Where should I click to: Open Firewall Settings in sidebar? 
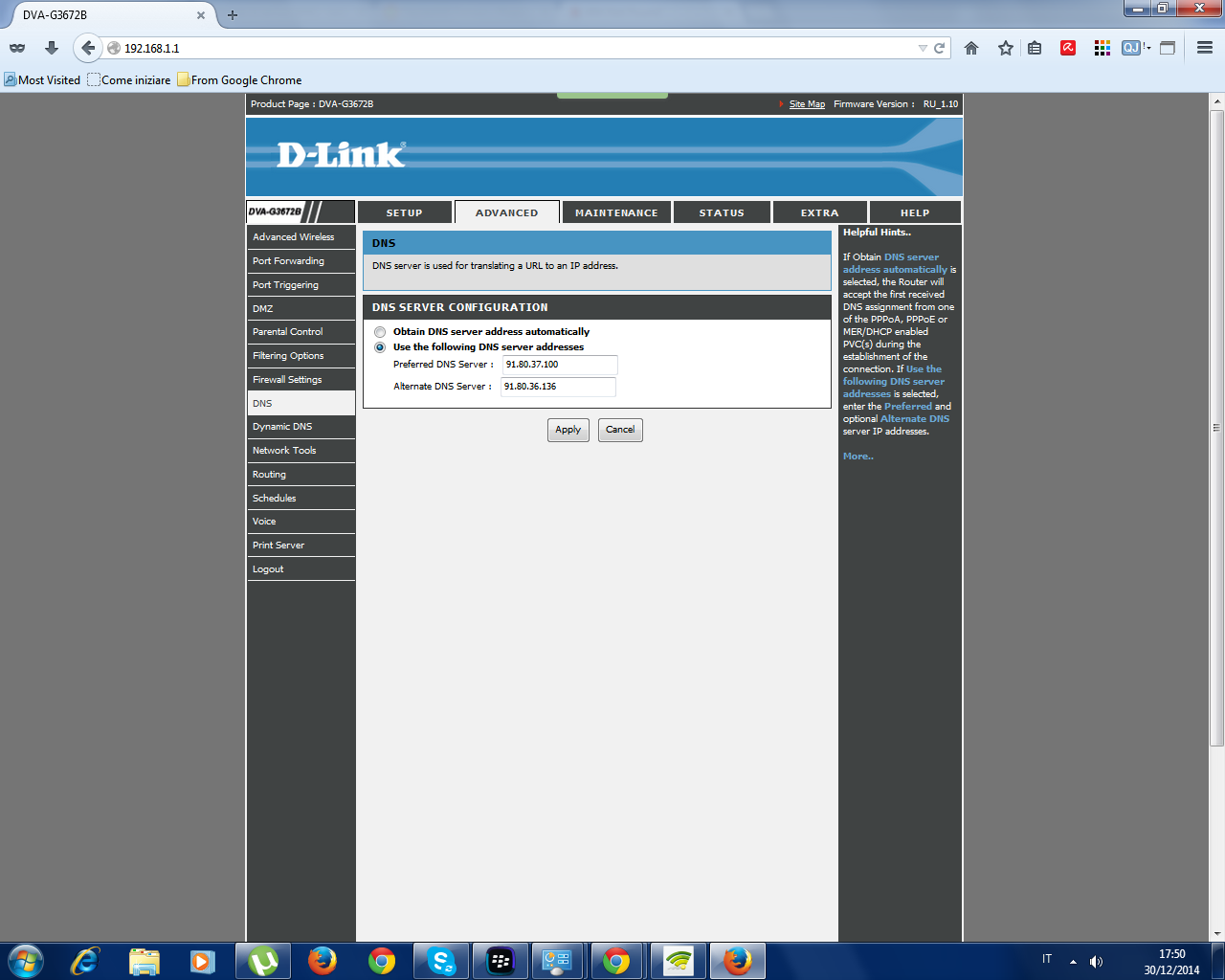pyautogui.click(x=301, y=379)
